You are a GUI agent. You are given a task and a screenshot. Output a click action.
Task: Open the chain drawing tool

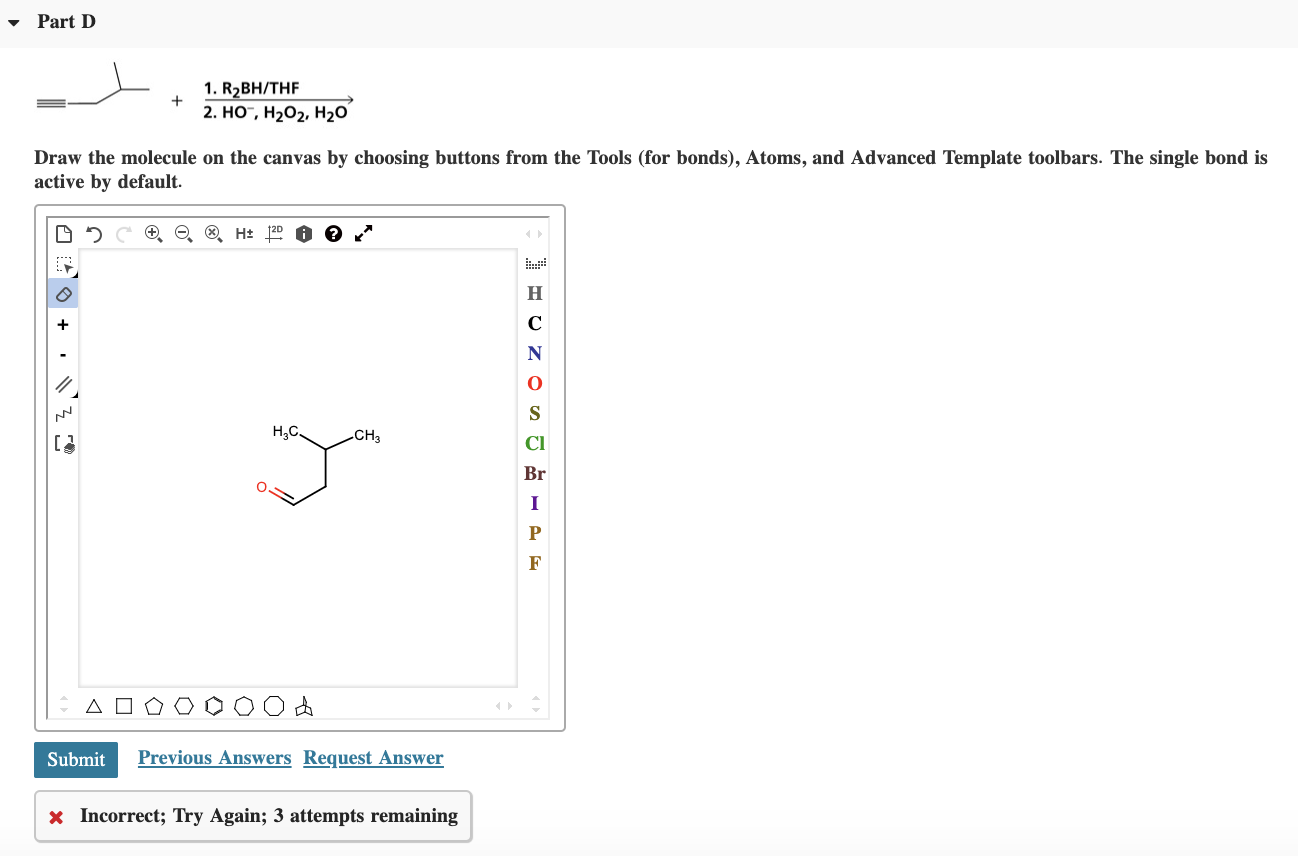[x=63, y=413]
